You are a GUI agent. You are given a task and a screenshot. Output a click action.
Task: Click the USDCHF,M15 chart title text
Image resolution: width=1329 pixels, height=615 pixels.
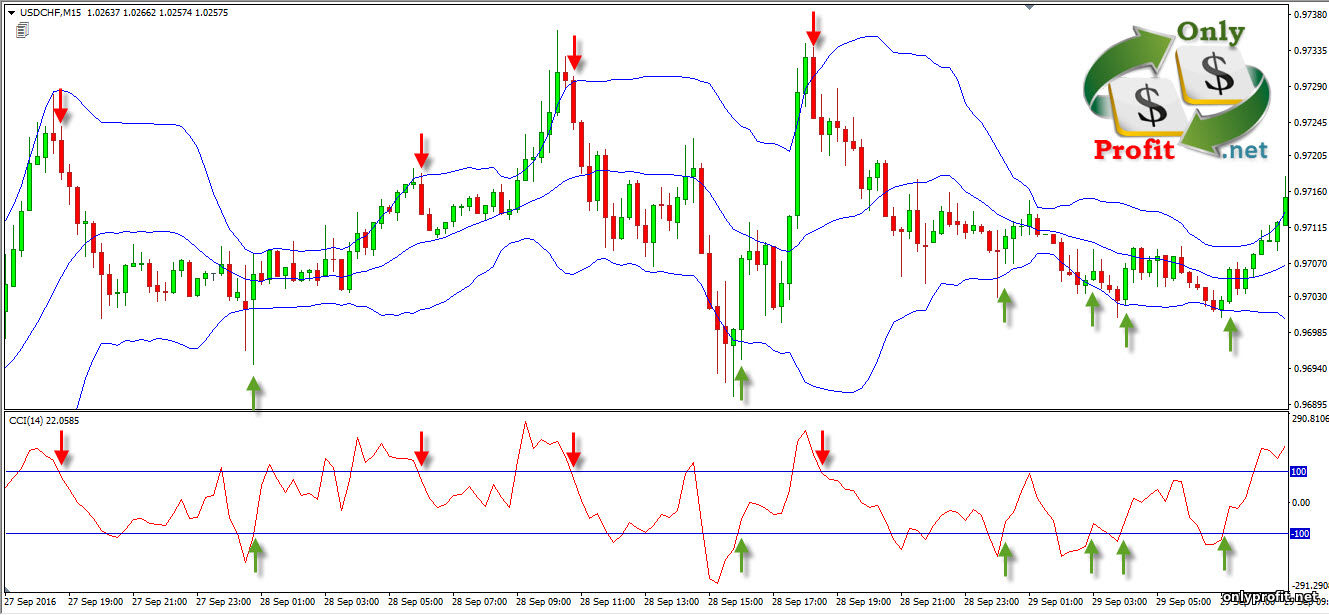tap(50, 12)
